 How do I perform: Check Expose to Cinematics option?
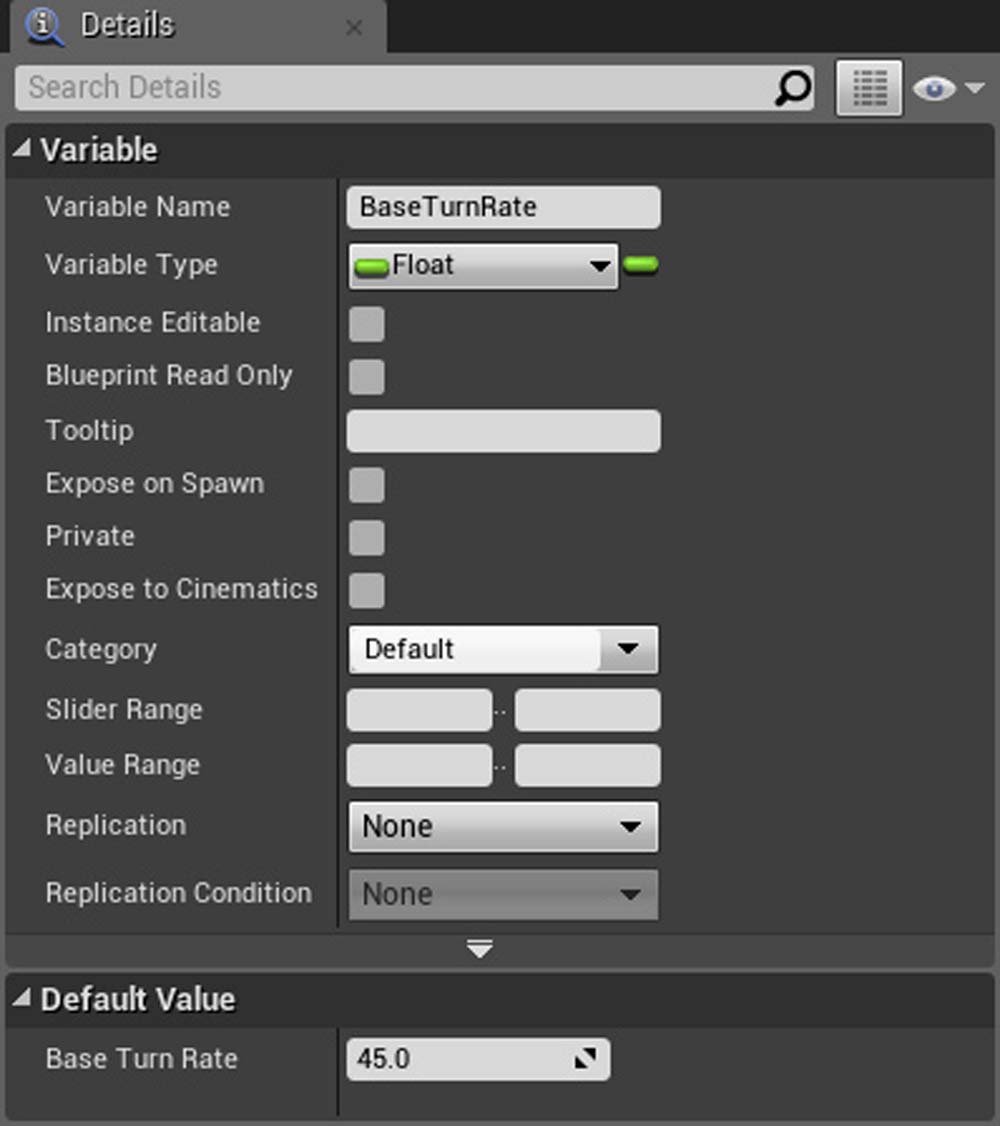(367, 590)
